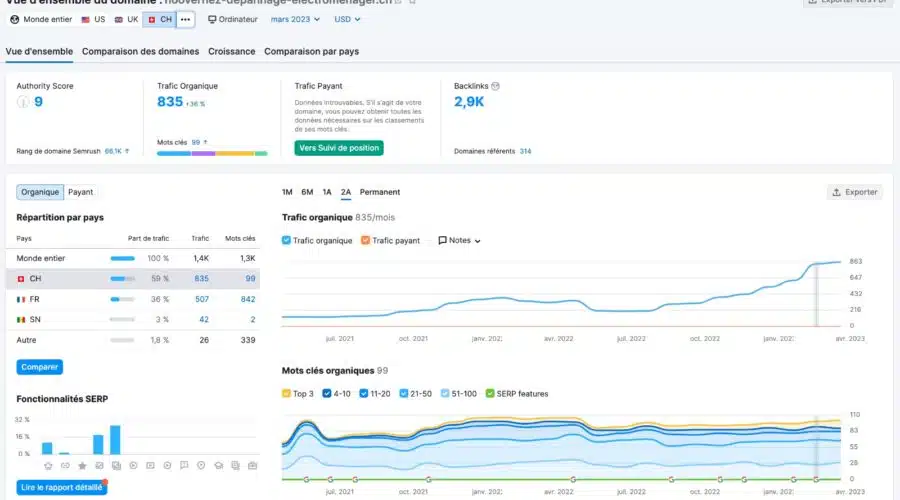Click the map pin icon in SERP features
The image size is (900, 500).
click(201, 466)
